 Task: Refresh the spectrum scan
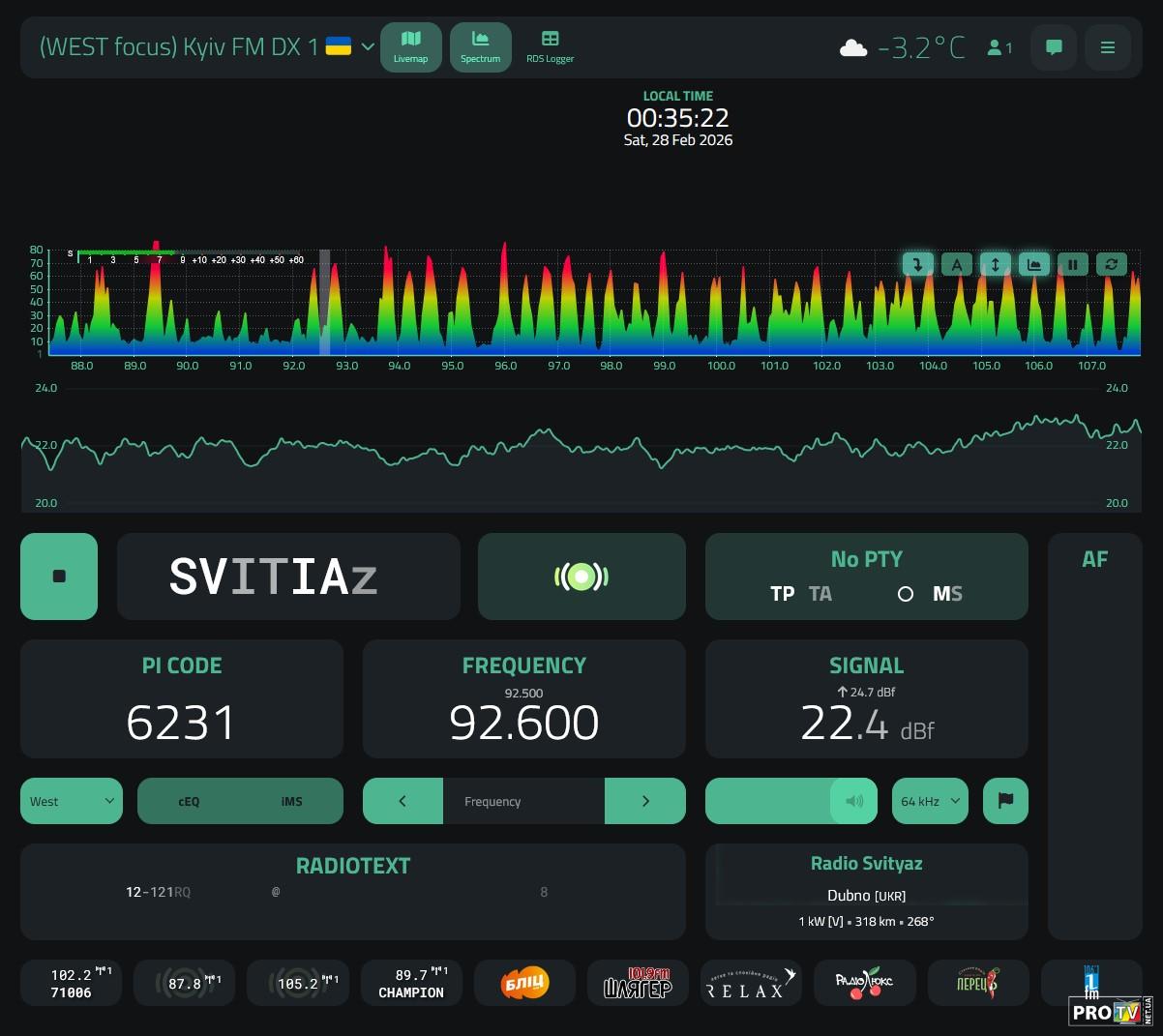(x=1111, y=264)
